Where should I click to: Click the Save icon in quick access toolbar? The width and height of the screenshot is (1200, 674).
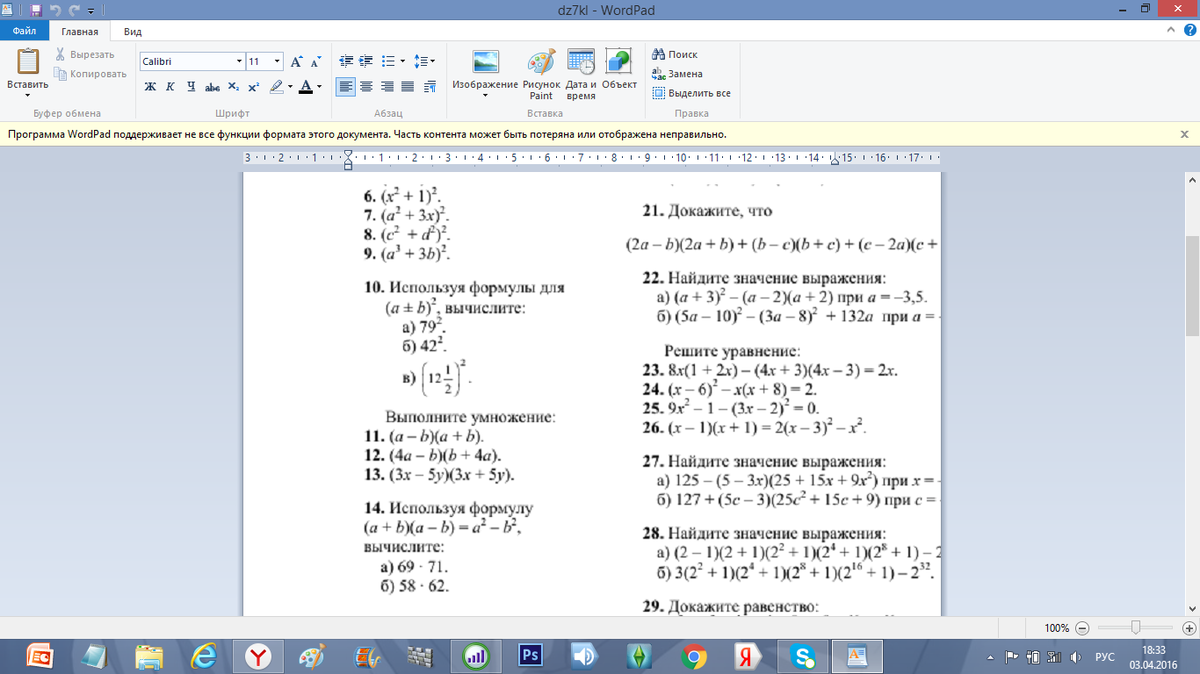click(x=37, y=10)
